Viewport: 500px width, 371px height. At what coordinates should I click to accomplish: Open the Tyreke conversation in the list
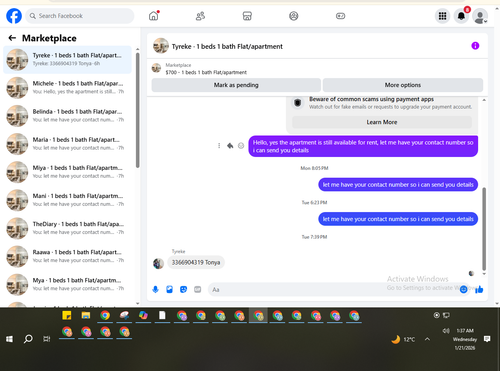click(x=67, y=60)
